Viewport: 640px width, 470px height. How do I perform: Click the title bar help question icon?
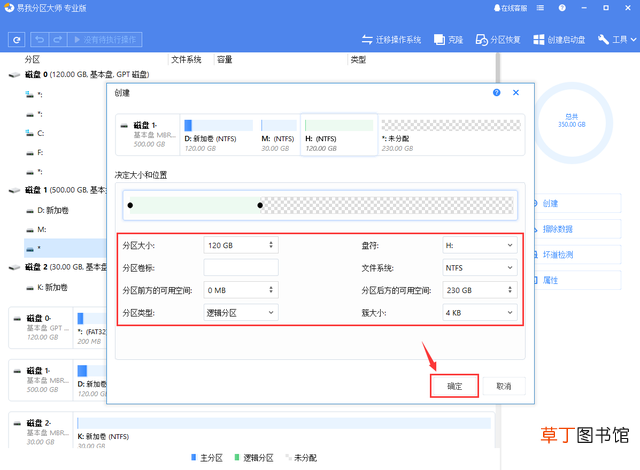tap(562, 8)
